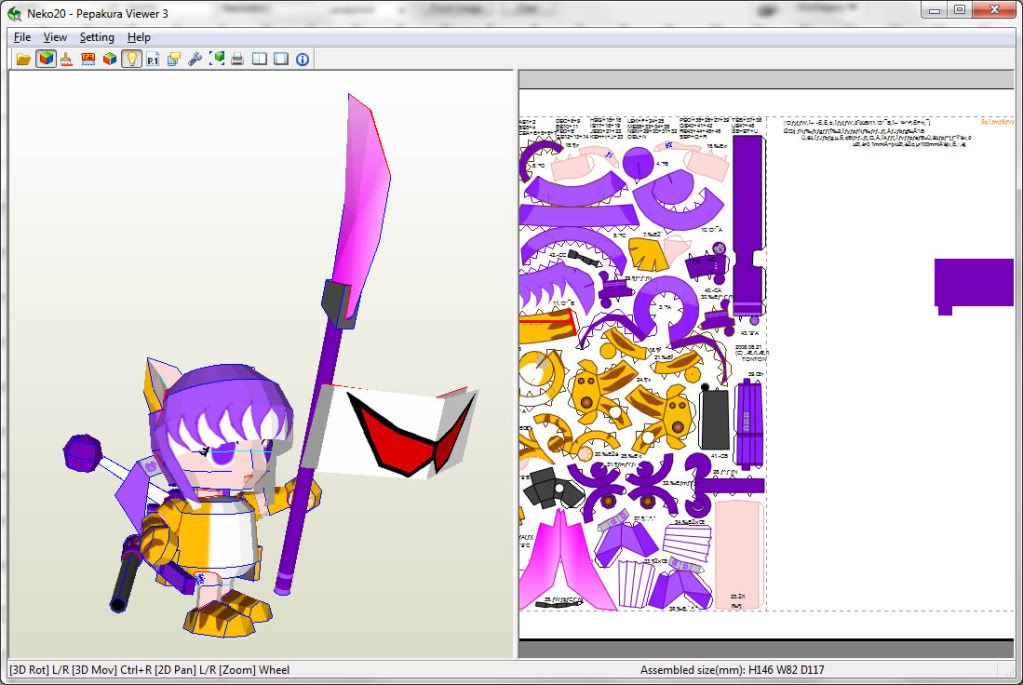Click the P.1 page icon
The height and width of the screenshot is (685, 1023).
[153, 59]
